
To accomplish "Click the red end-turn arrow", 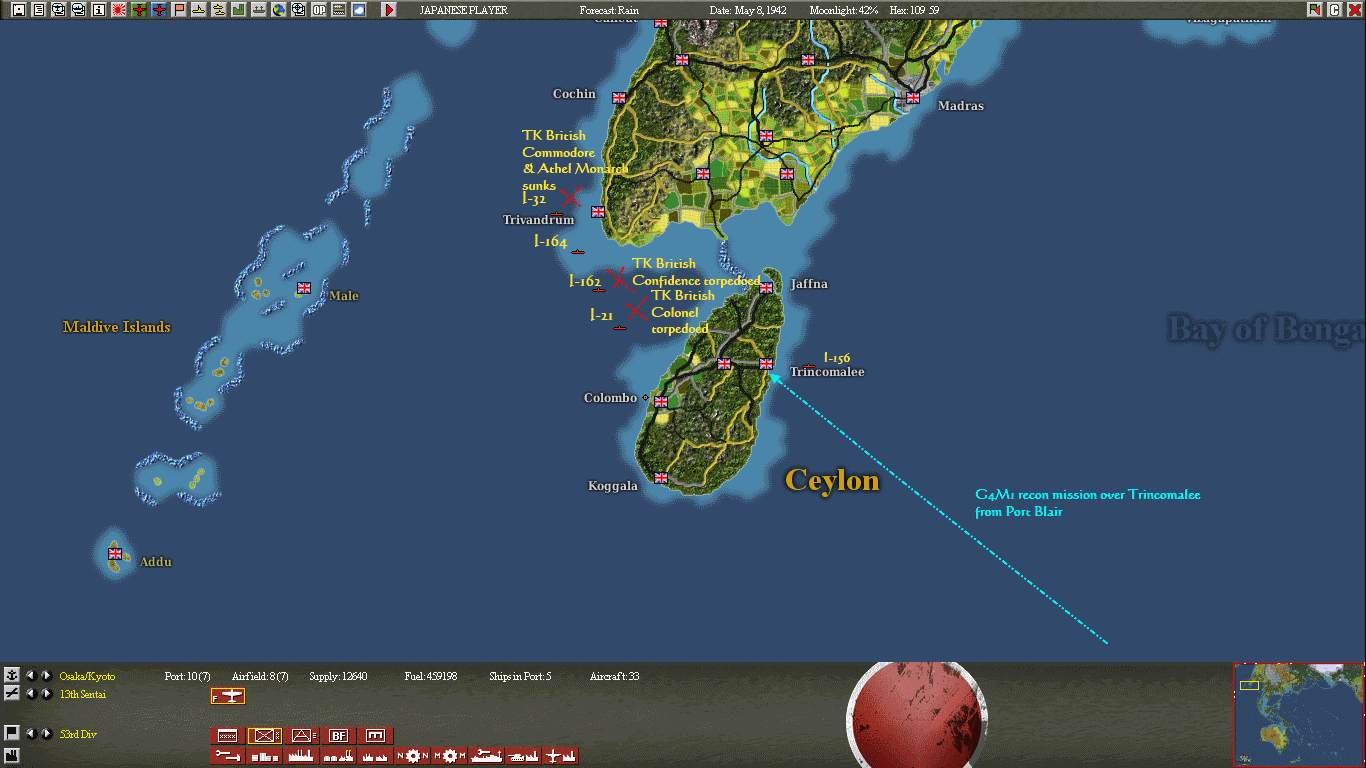I will pos(389,10).
